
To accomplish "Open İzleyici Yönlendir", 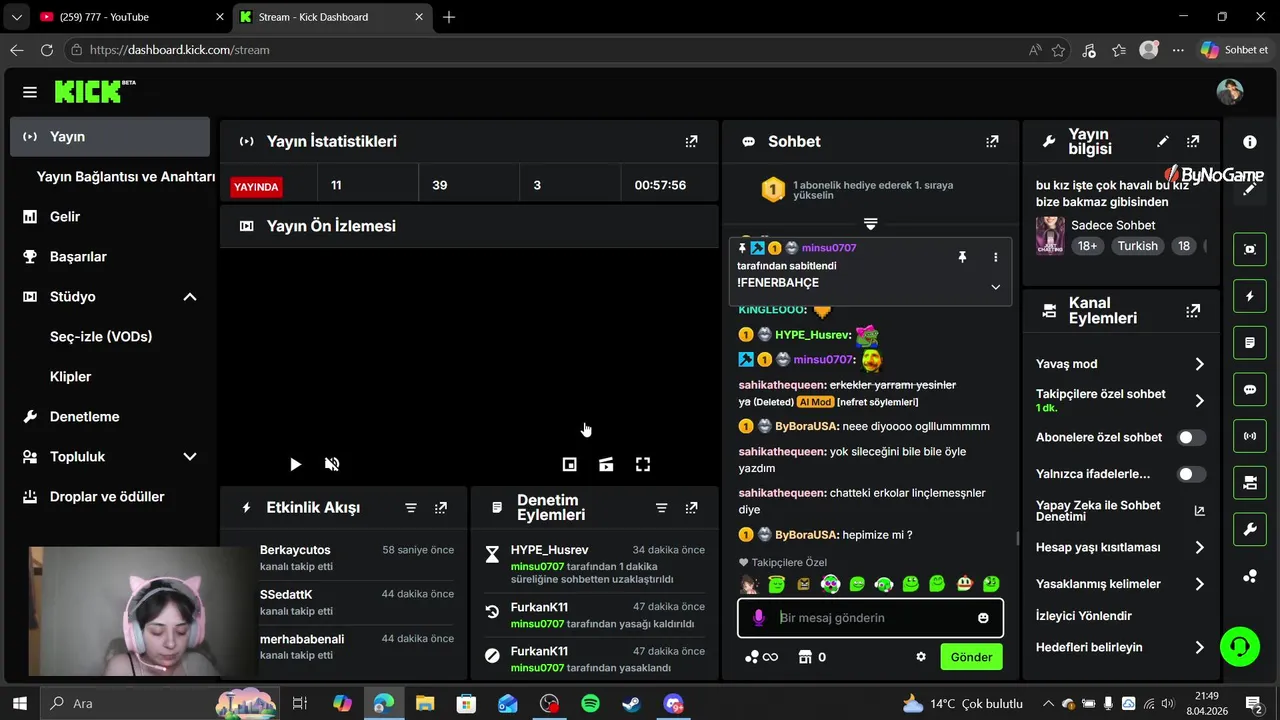I will (1084, 616).
